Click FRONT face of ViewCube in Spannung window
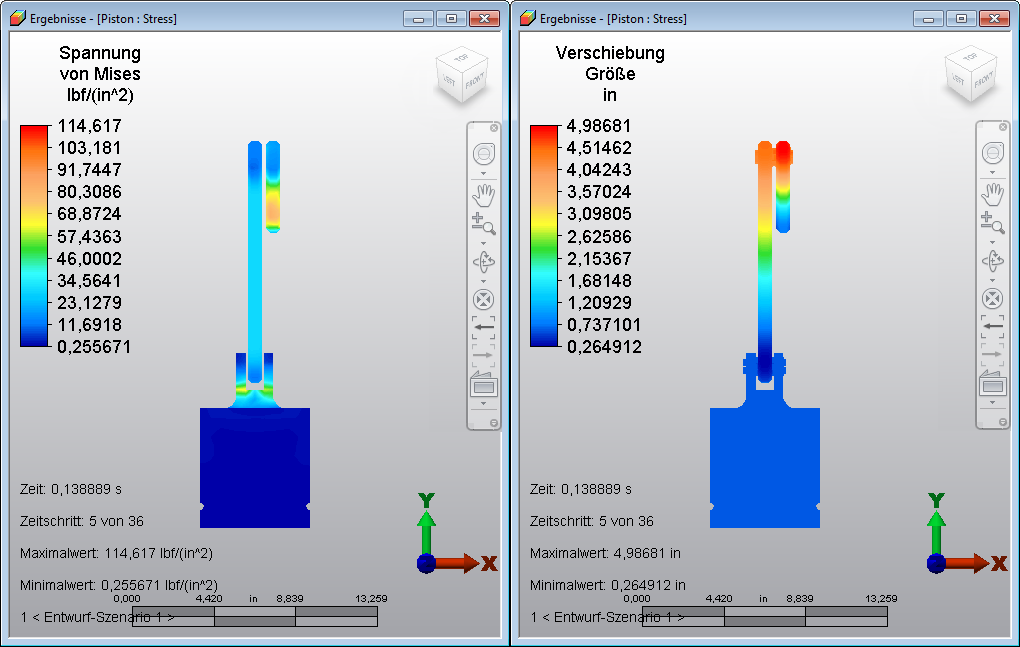 click(x=474, y=81)
